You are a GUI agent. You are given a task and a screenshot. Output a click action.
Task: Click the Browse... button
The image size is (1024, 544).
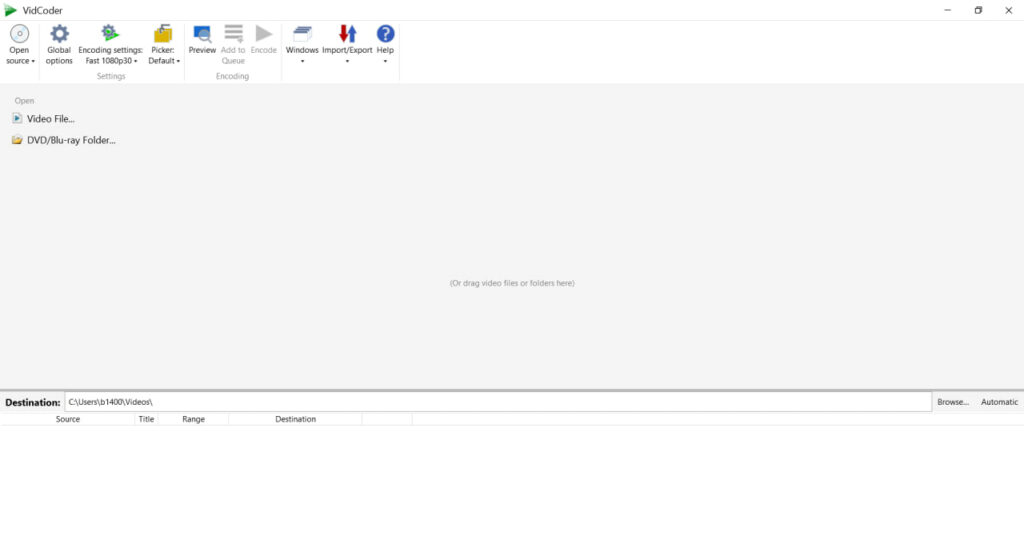(953, 402)
